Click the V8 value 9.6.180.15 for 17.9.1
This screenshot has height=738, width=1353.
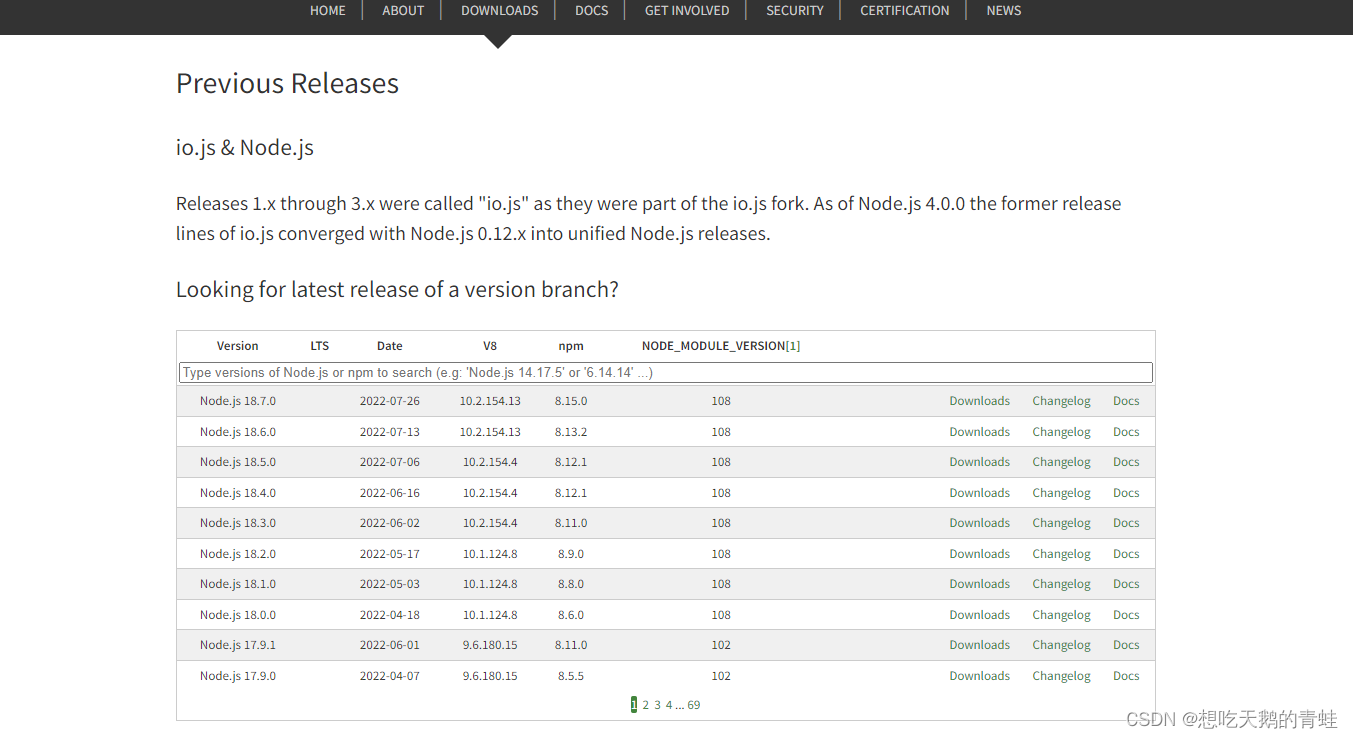pos(490,645)
